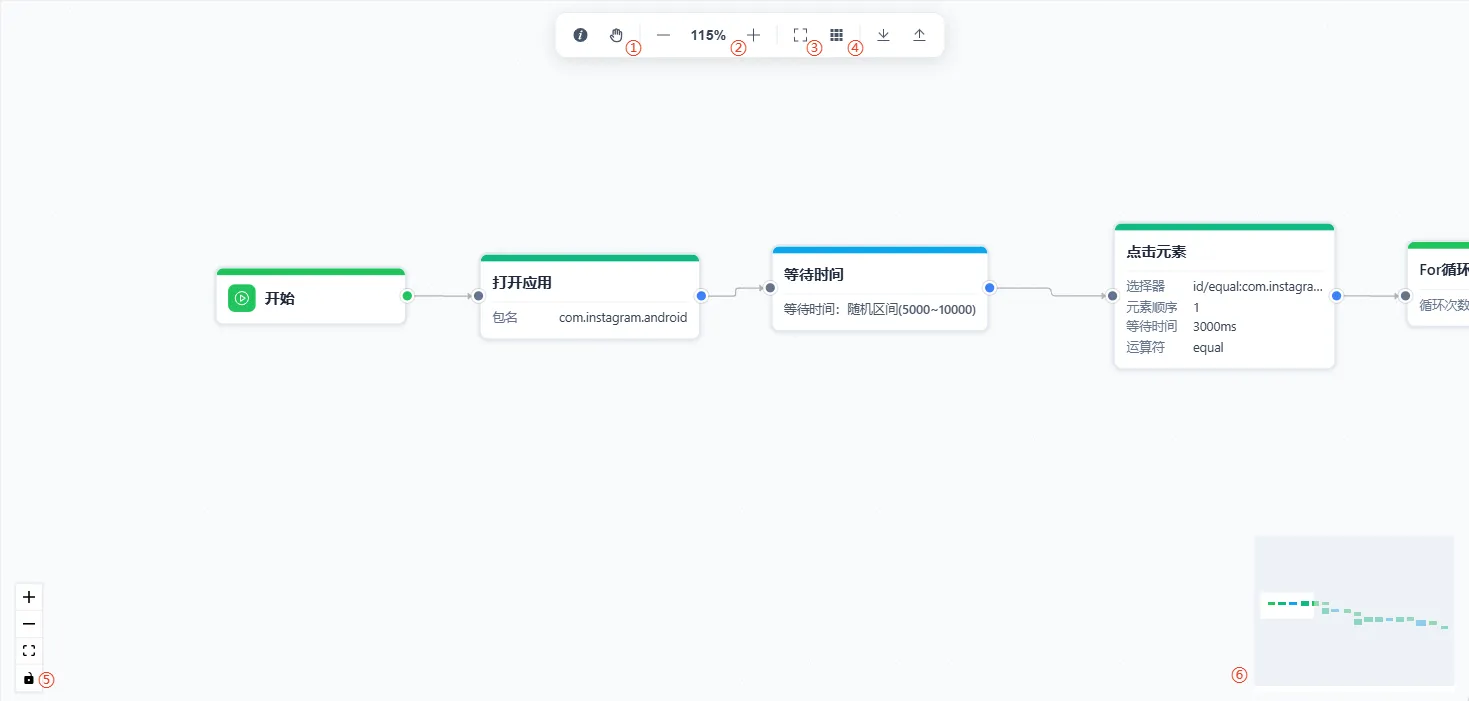Screen dimensions: 1469x701
Task: Zoom in using the bottom-left plus button
Action: 29,597
